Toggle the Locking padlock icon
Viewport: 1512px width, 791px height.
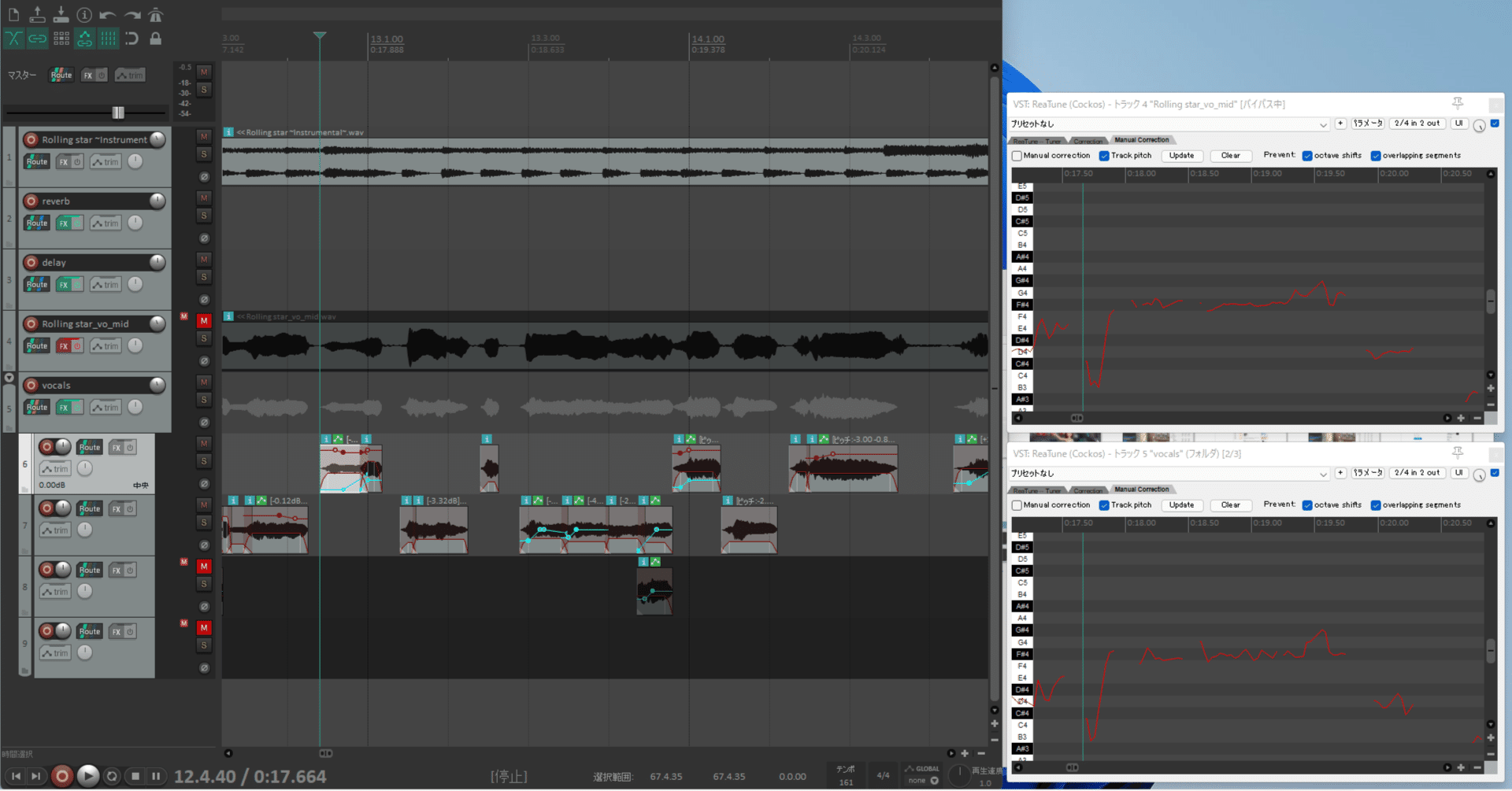(x=156, y=39)
